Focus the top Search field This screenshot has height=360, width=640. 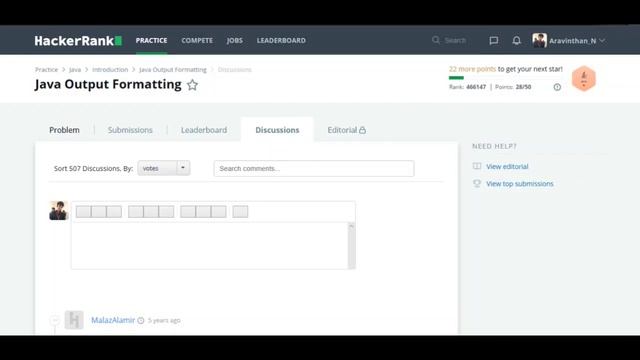[455, 40]
